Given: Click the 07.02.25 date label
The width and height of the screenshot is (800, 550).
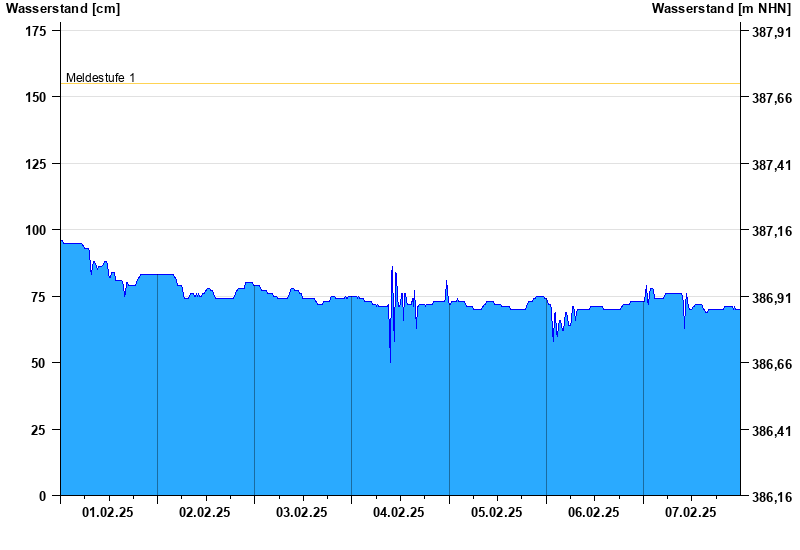Looking at the screenshot, I should point(691,512).
